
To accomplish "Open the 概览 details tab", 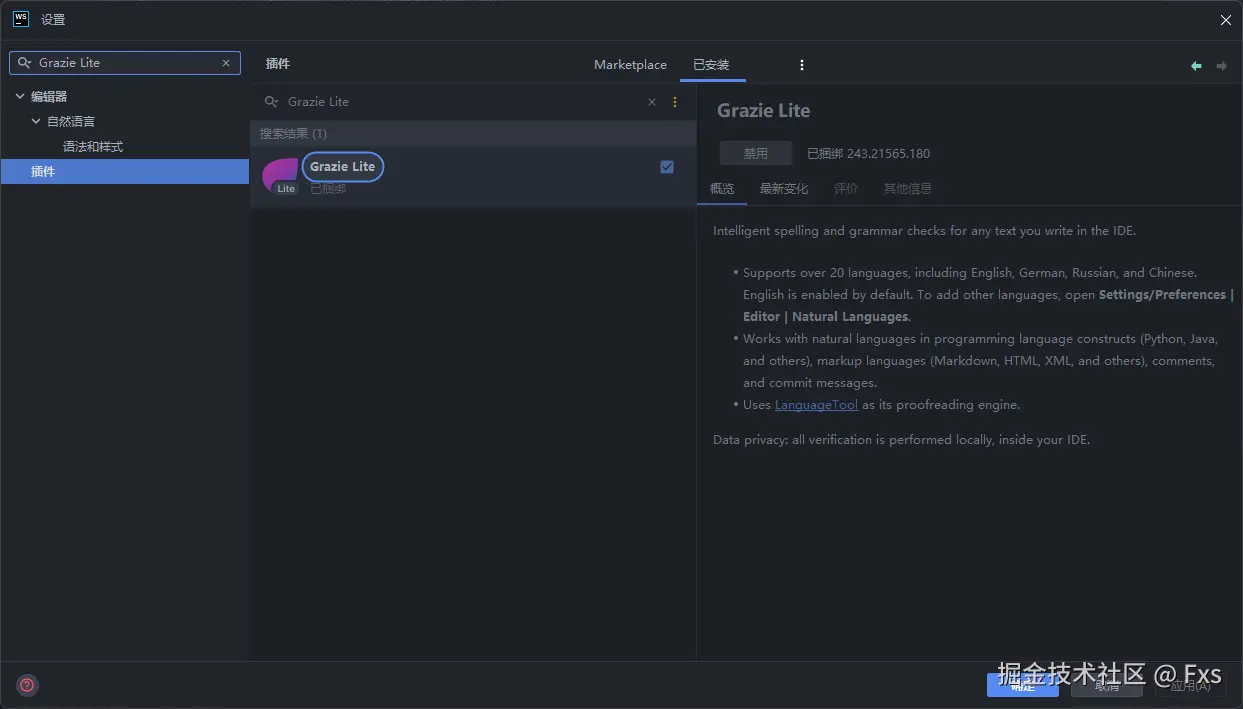I will click(722, 189).
